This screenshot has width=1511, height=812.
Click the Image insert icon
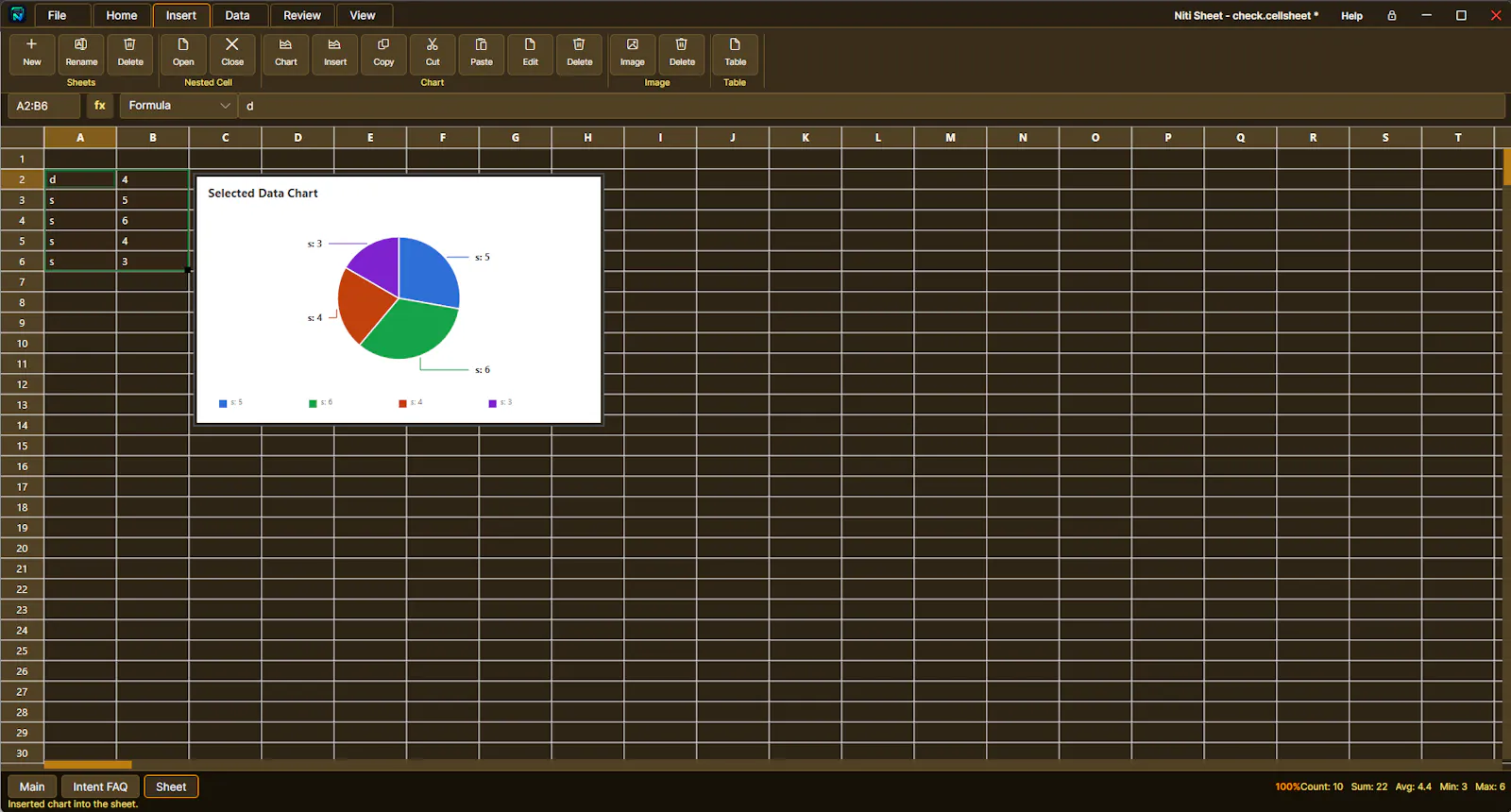click(x=633, y=53)
